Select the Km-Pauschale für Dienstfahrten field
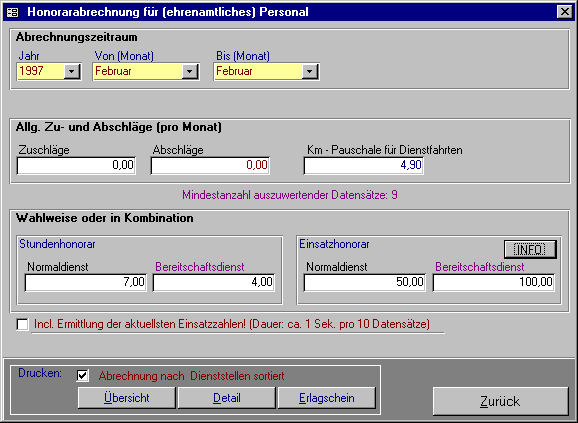This screenshot has height=423, width=578. click(363, 165)
